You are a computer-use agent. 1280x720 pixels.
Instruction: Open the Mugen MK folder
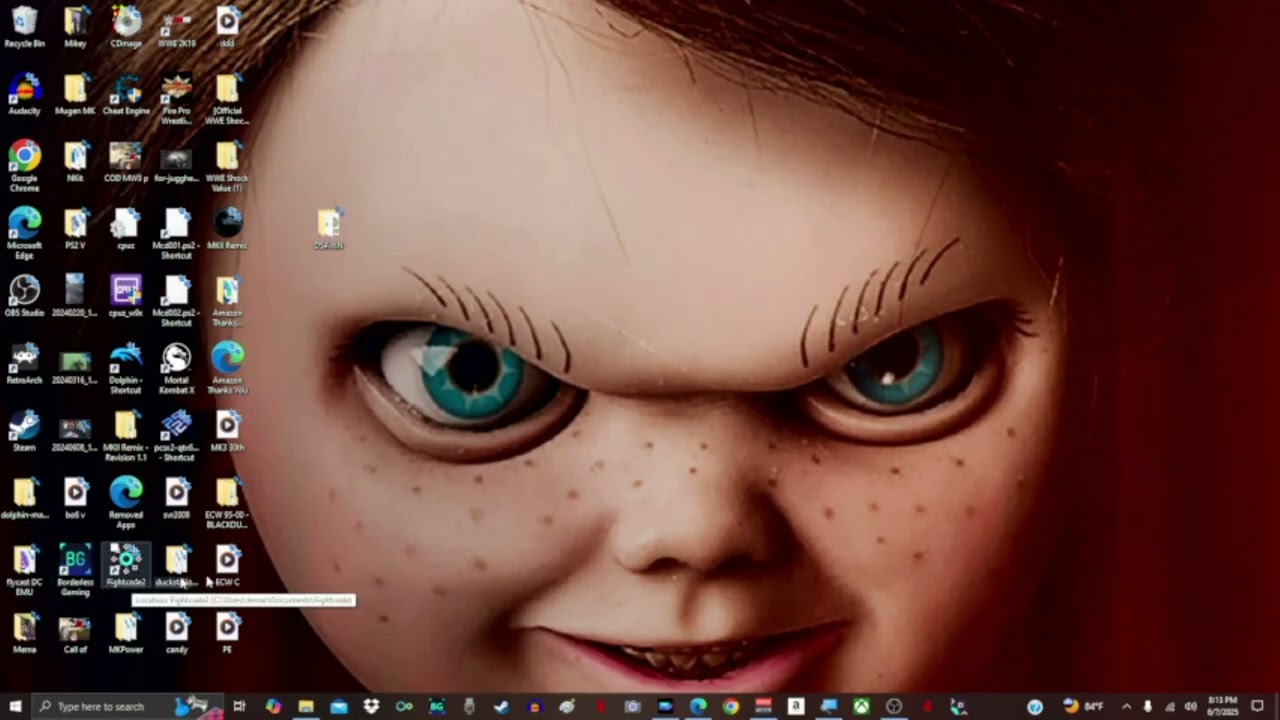(75, 95)
